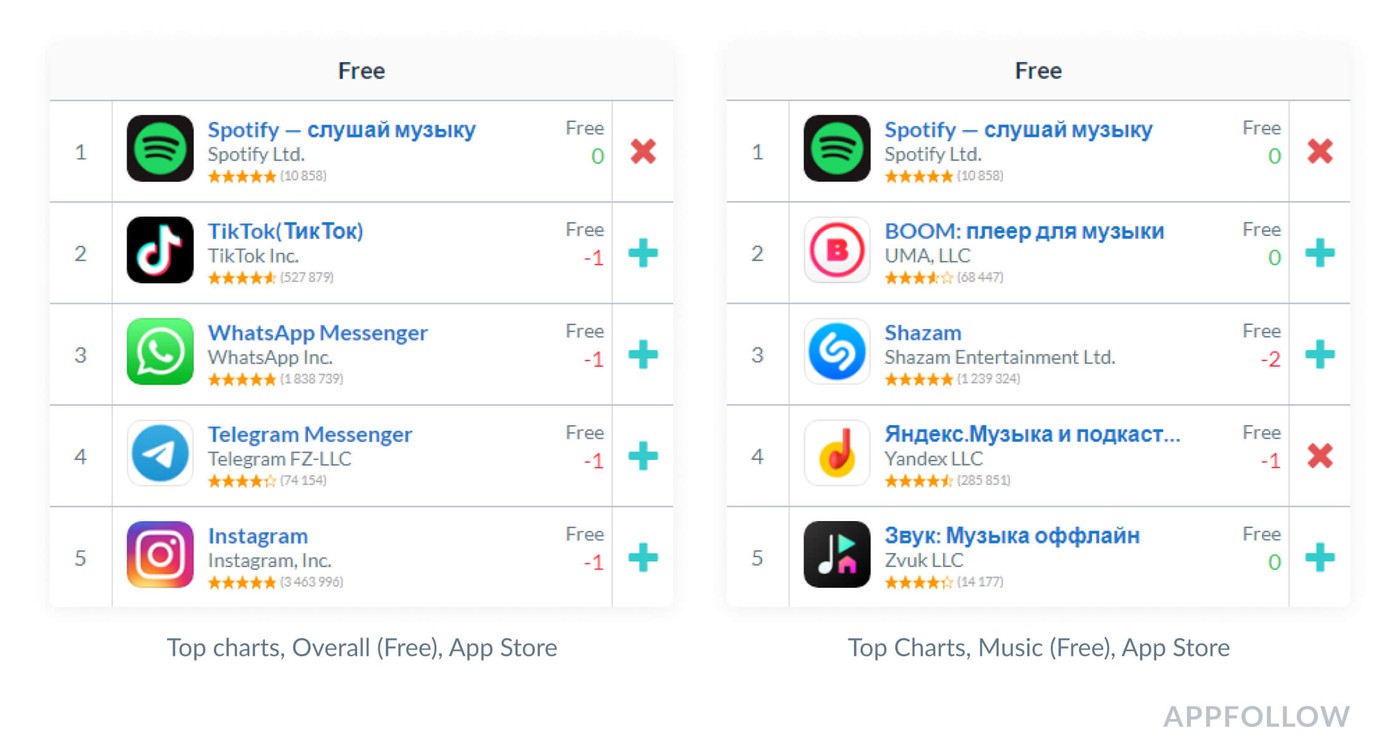Image resolution: width=1400 pixels, height=752 pixels.
Task: Click the Spotify icon in Music chart
Action: point(837,149)
